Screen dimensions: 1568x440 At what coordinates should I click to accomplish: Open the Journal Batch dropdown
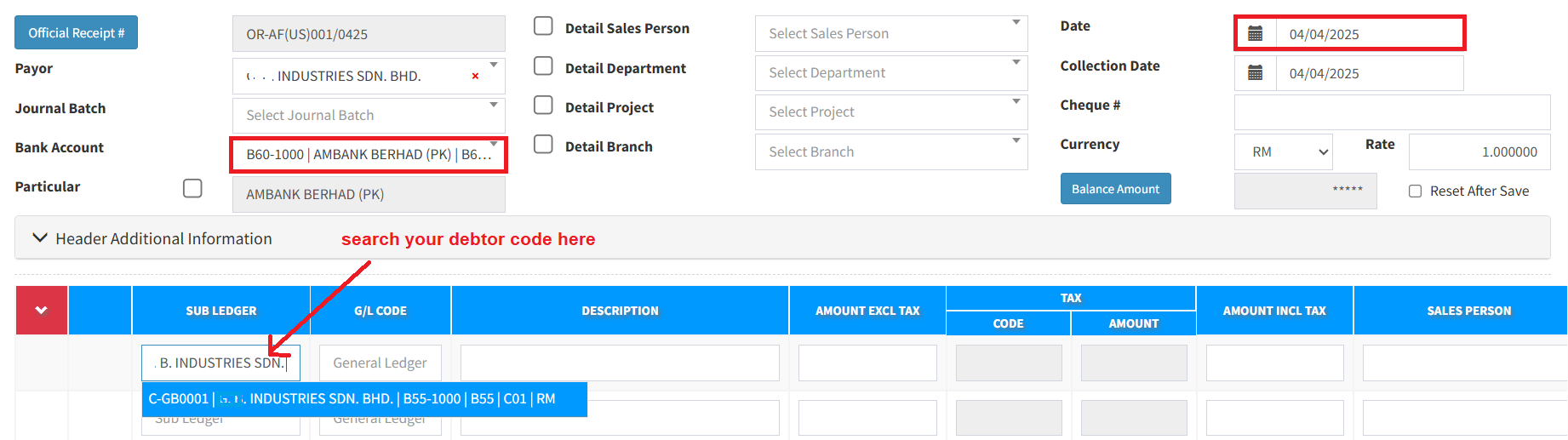pos(368,116)
